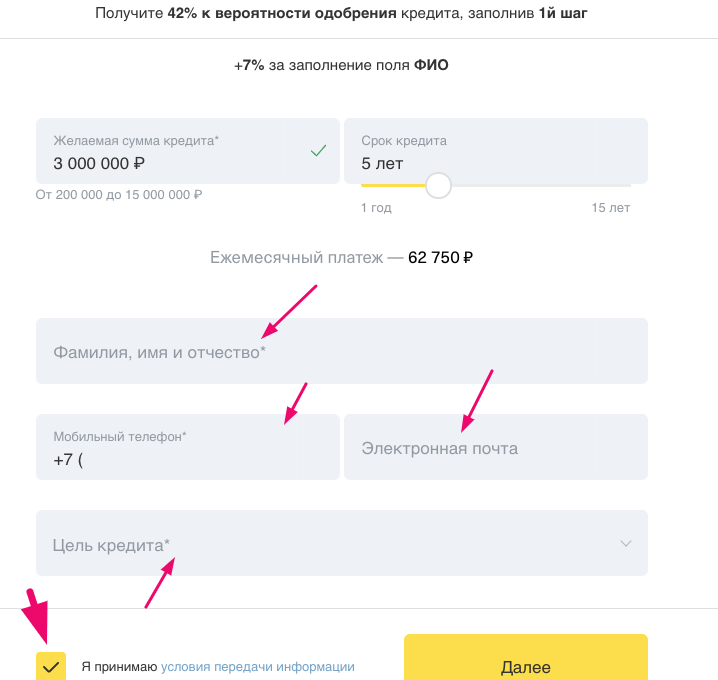Click the unfilled gray part of the term slider
The image size is (718, 680).
(x=541, y=185)
